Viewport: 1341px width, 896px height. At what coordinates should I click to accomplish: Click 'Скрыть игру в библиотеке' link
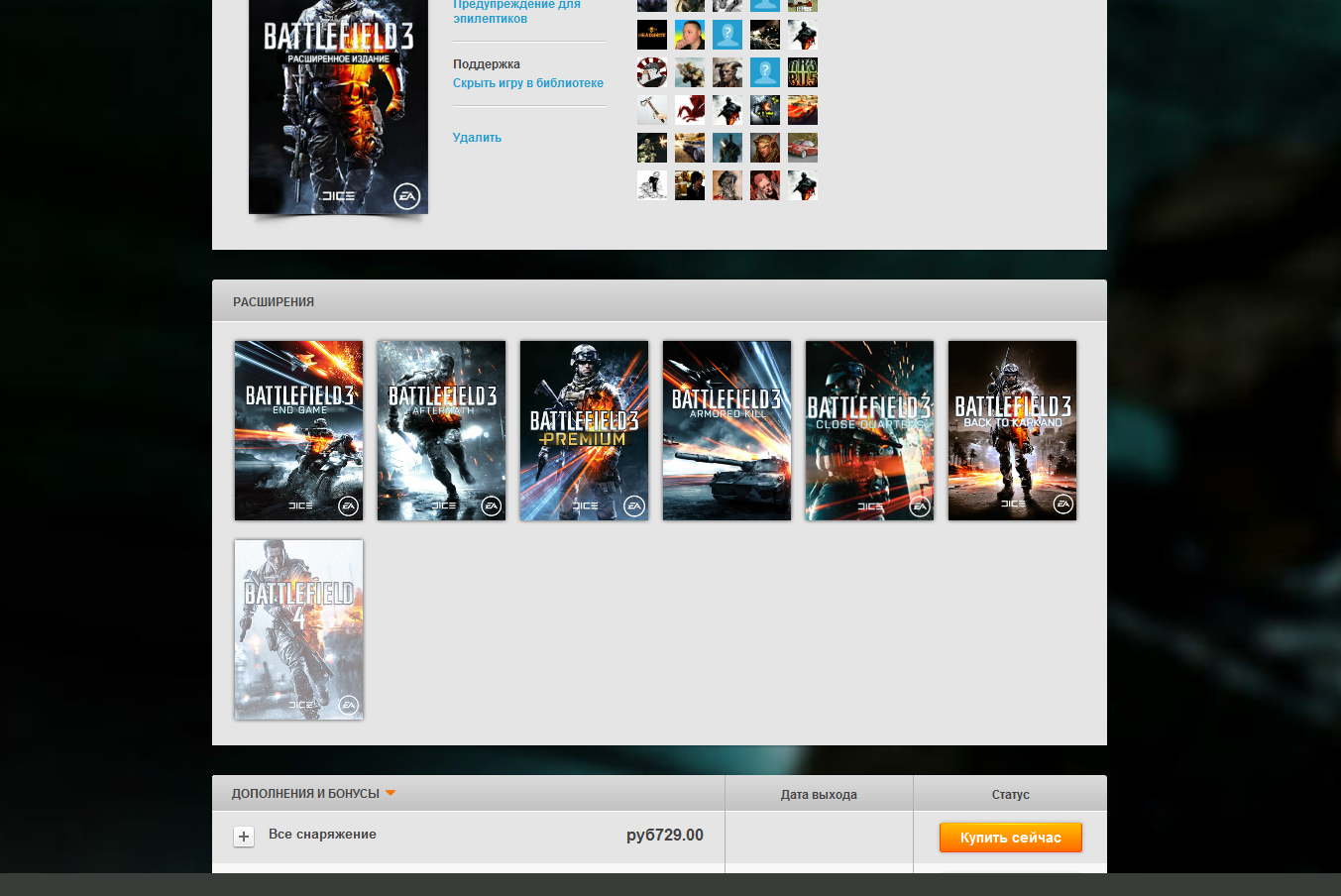click(x=528, y=83)
